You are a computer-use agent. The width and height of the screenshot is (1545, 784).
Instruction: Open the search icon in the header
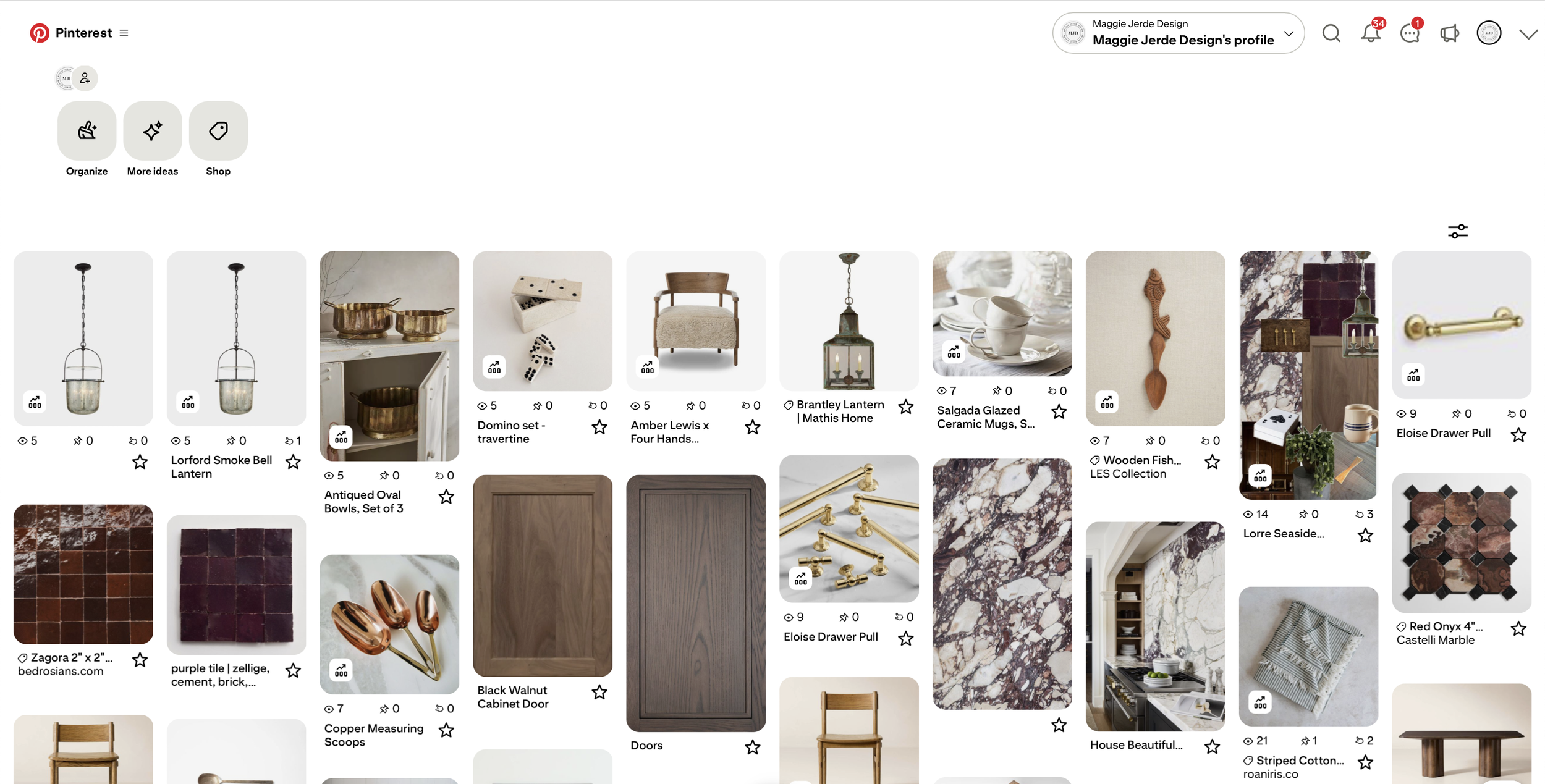pos(1331,33)
